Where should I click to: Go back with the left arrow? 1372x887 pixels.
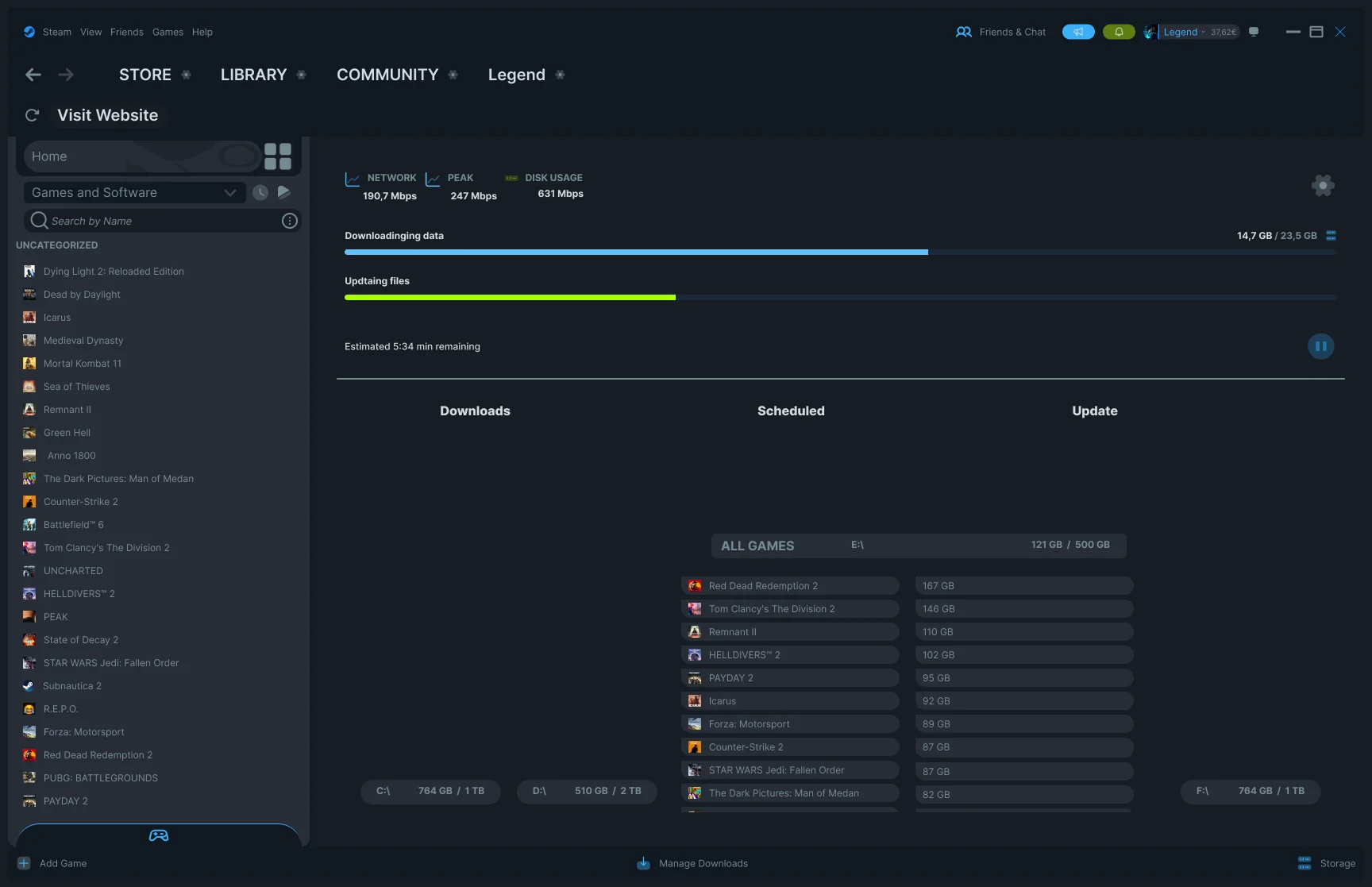(33, 75)
